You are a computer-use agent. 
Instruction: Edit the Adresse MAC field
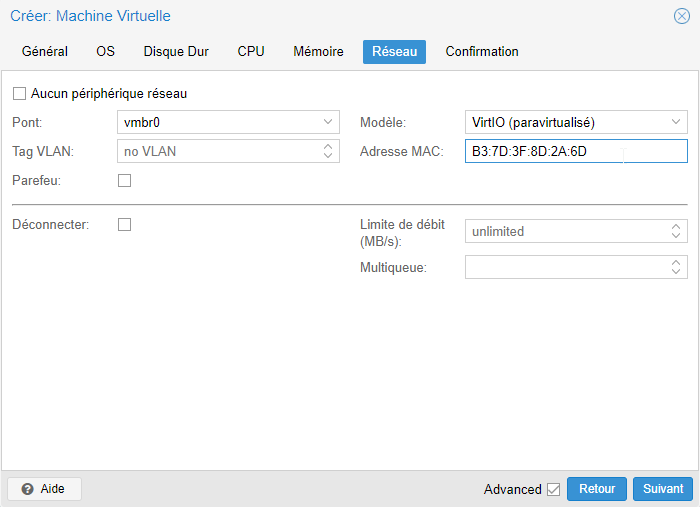tap(576, 151)
